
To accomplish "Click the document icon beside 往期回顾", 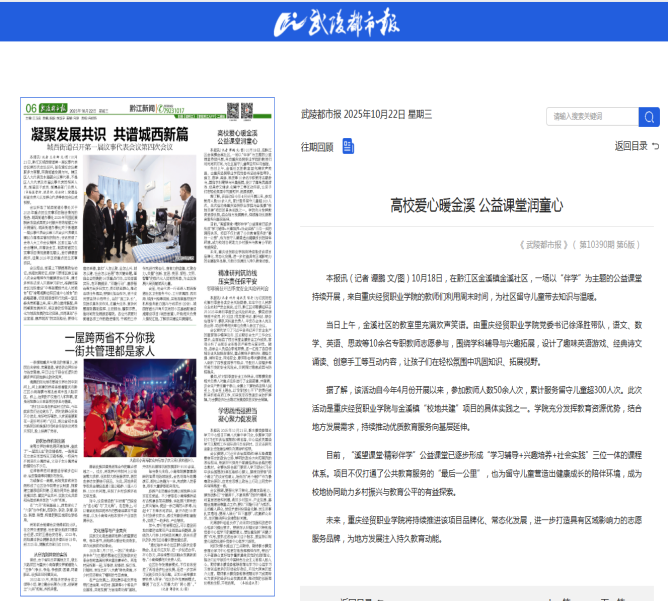I will [348, 147].
